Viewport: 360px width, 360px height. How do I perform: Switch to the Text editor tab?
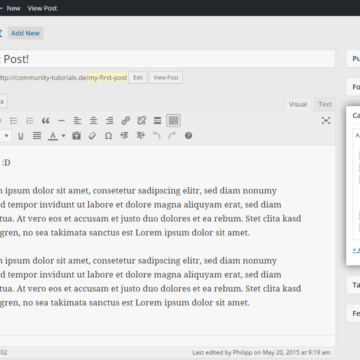pos(325,104)
